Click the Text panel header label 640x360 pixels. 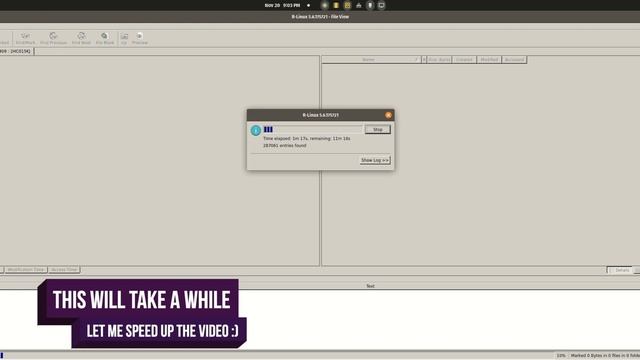370,286
